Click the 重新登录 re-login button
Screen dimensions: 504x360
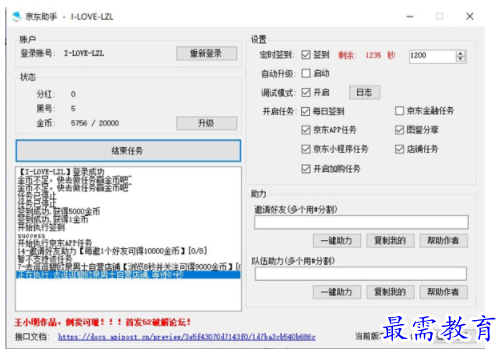(207, 54)
